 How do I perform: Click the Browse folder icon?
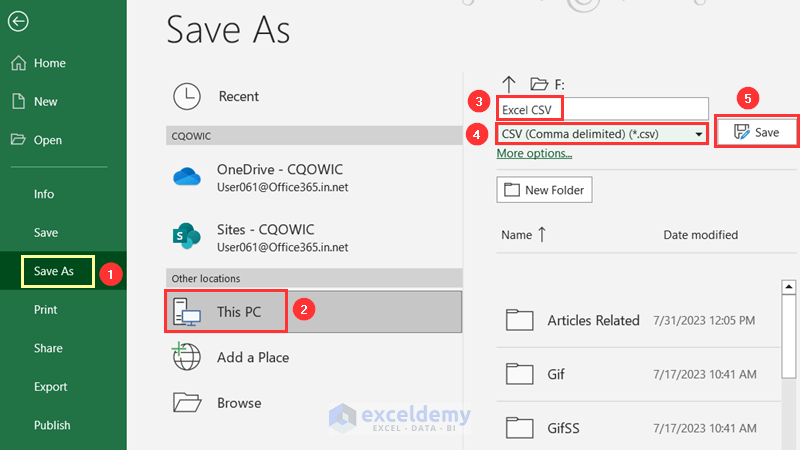(x=187, y=403)
